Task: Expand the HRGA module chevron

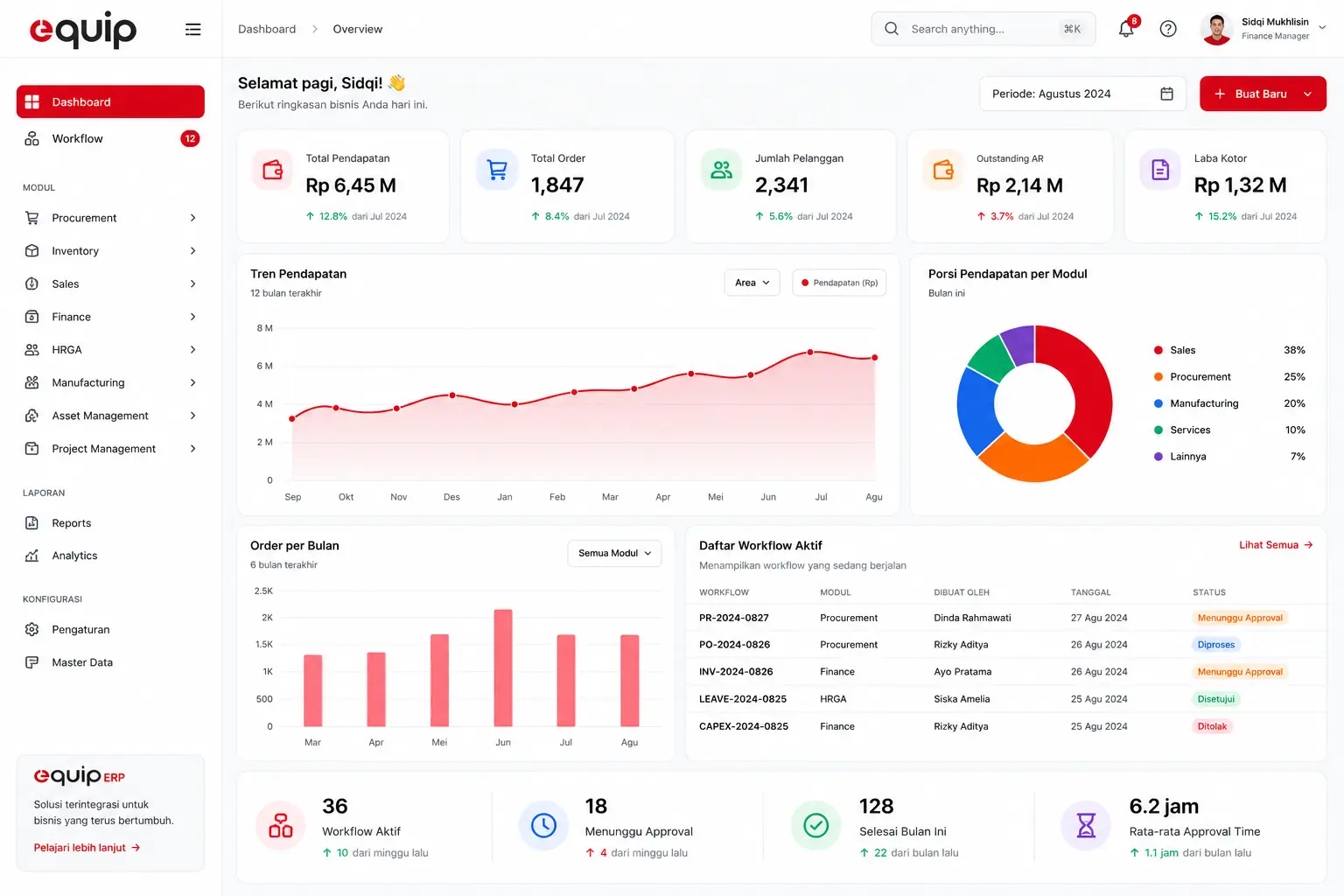Action: tap(193, 350)
